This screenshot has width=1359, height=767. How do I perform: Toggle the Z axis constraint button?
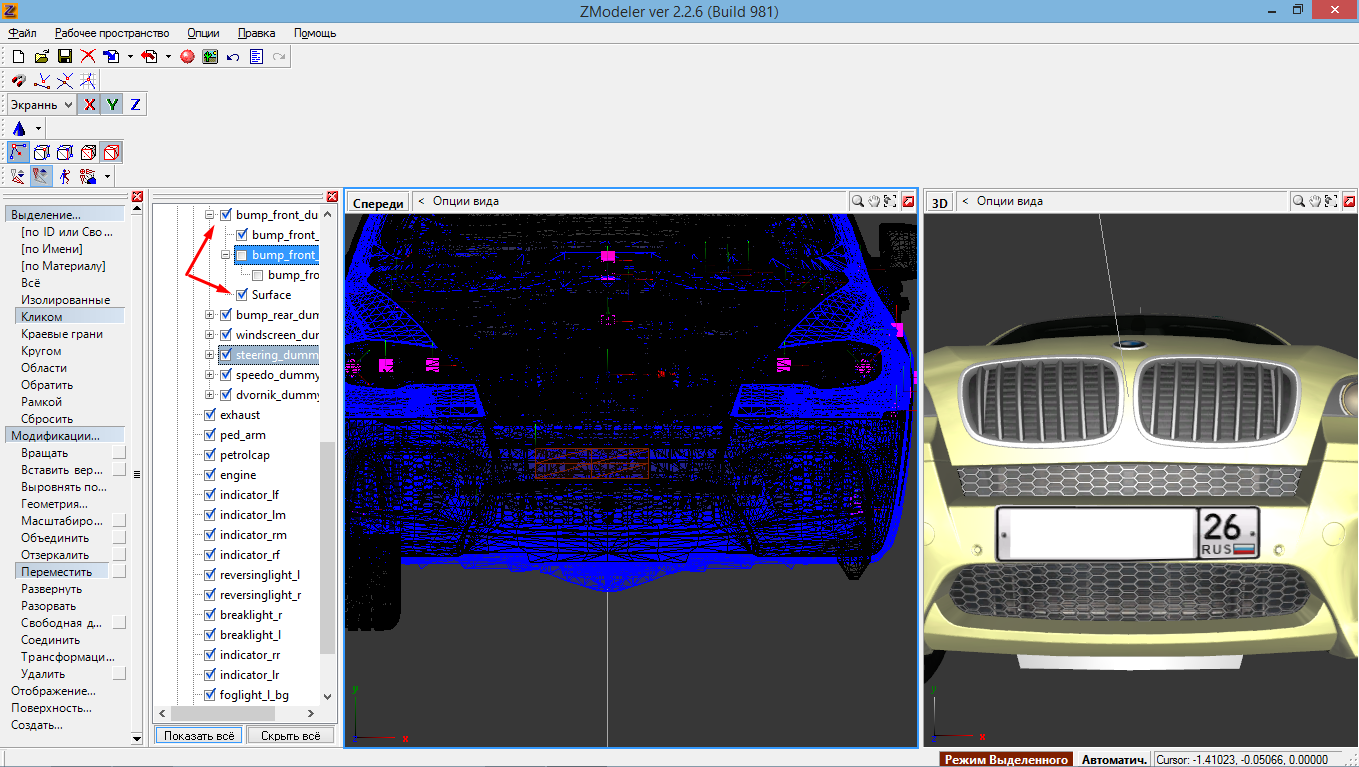click(x=135, y=105)
